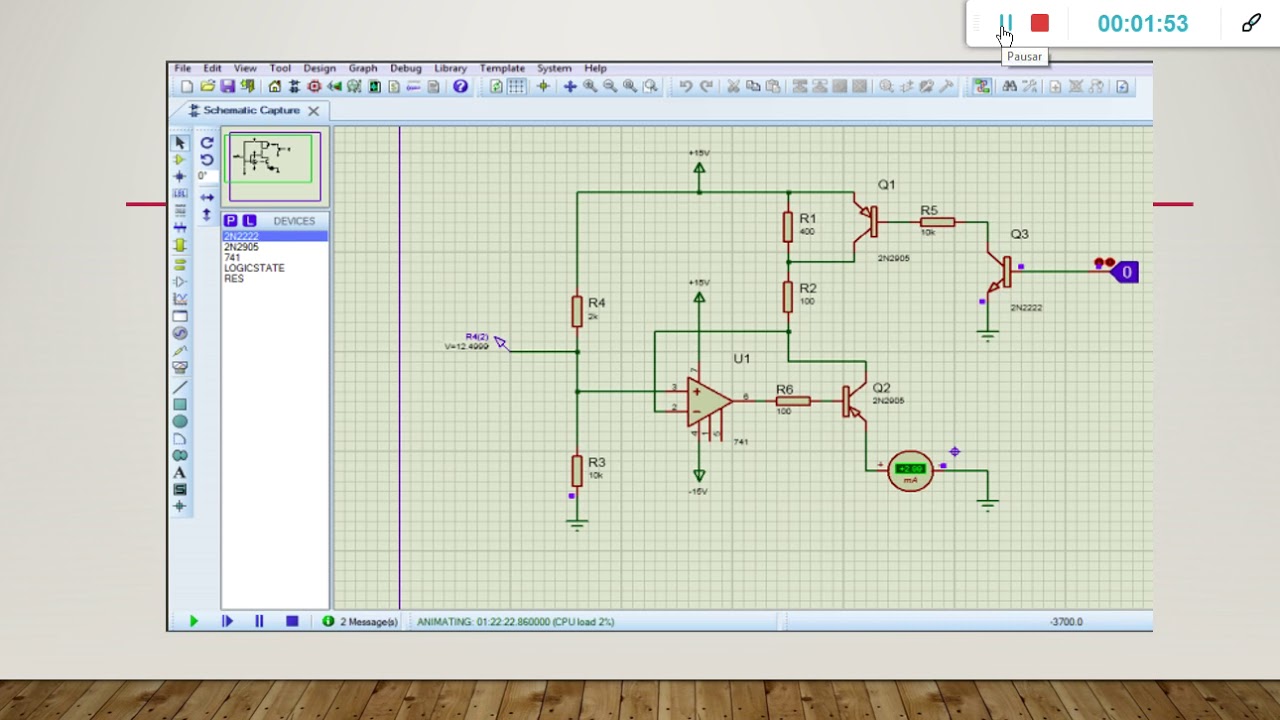Click the P pick devices button
Screen dimensions: 1280x720
(x=231, y=221)
